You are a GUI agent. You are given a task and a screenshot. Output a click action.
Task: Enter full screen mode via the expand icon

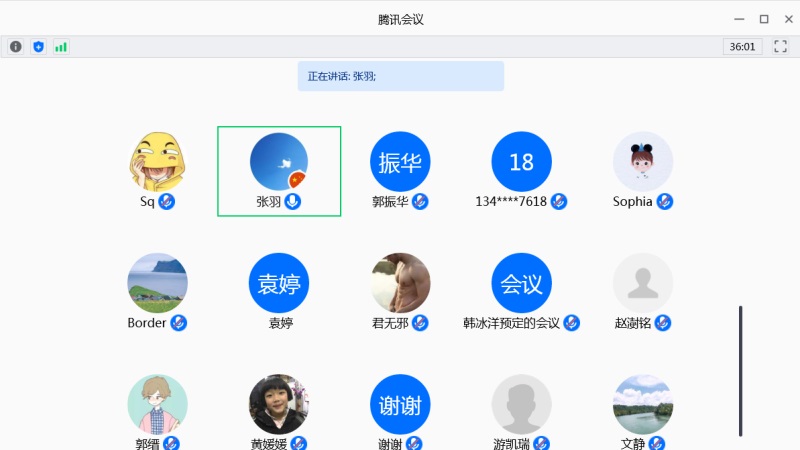click(x=780, y=46)
